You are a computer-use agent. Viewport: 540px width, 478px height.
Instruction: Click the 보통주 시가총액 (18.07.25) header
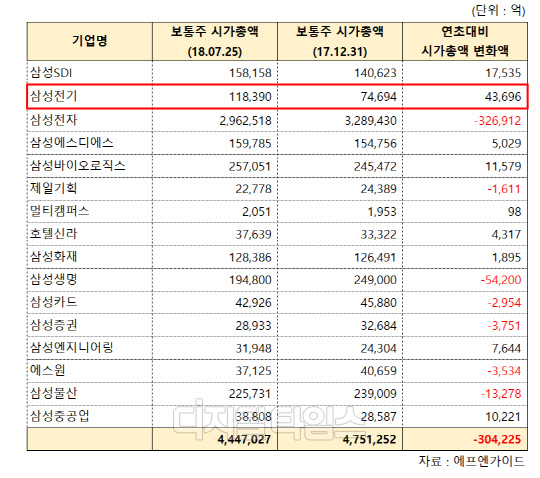pos(215,41)
